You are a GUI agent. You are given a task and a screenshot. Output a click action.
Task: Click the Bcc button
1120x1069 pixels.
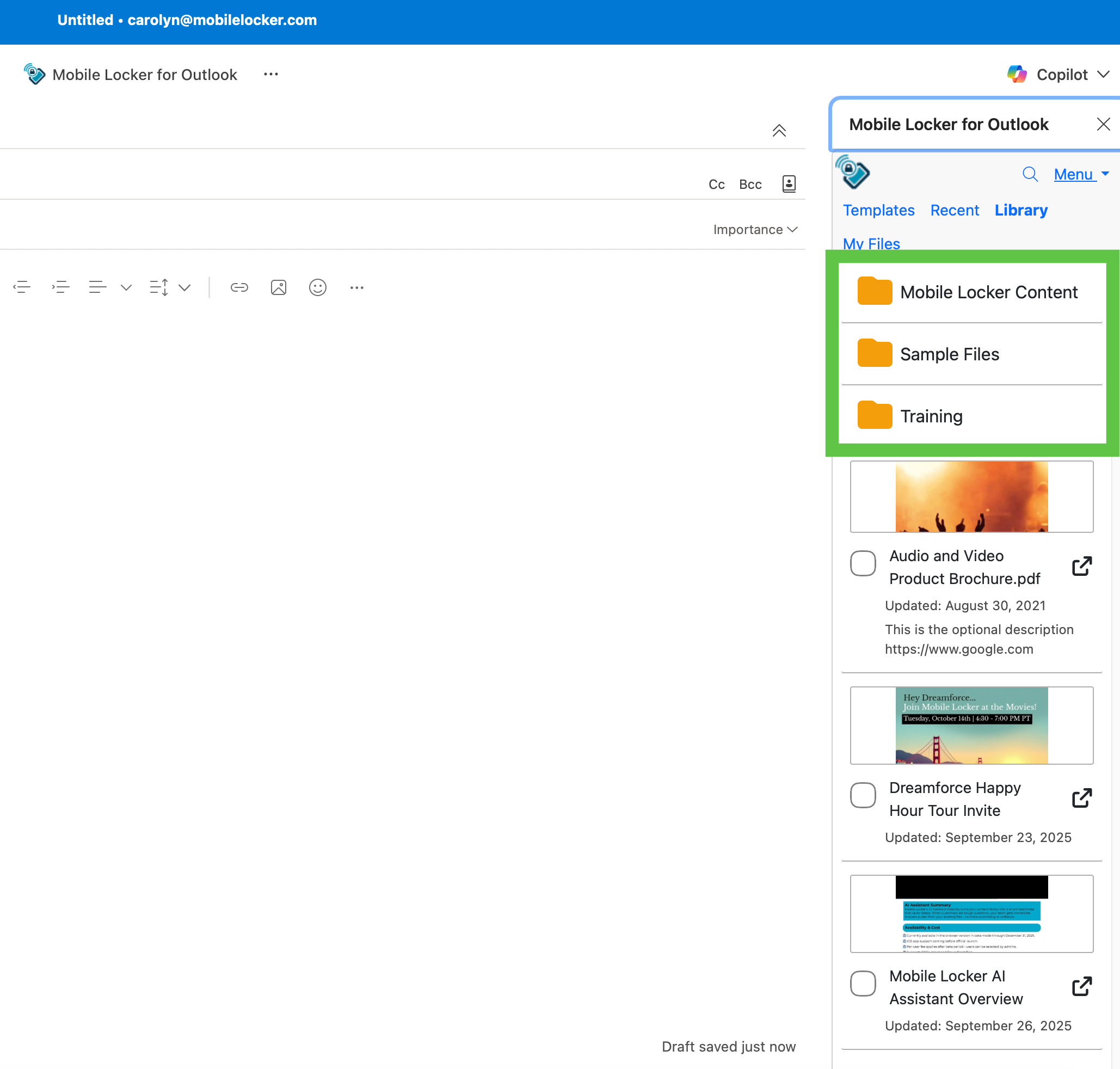750,184
